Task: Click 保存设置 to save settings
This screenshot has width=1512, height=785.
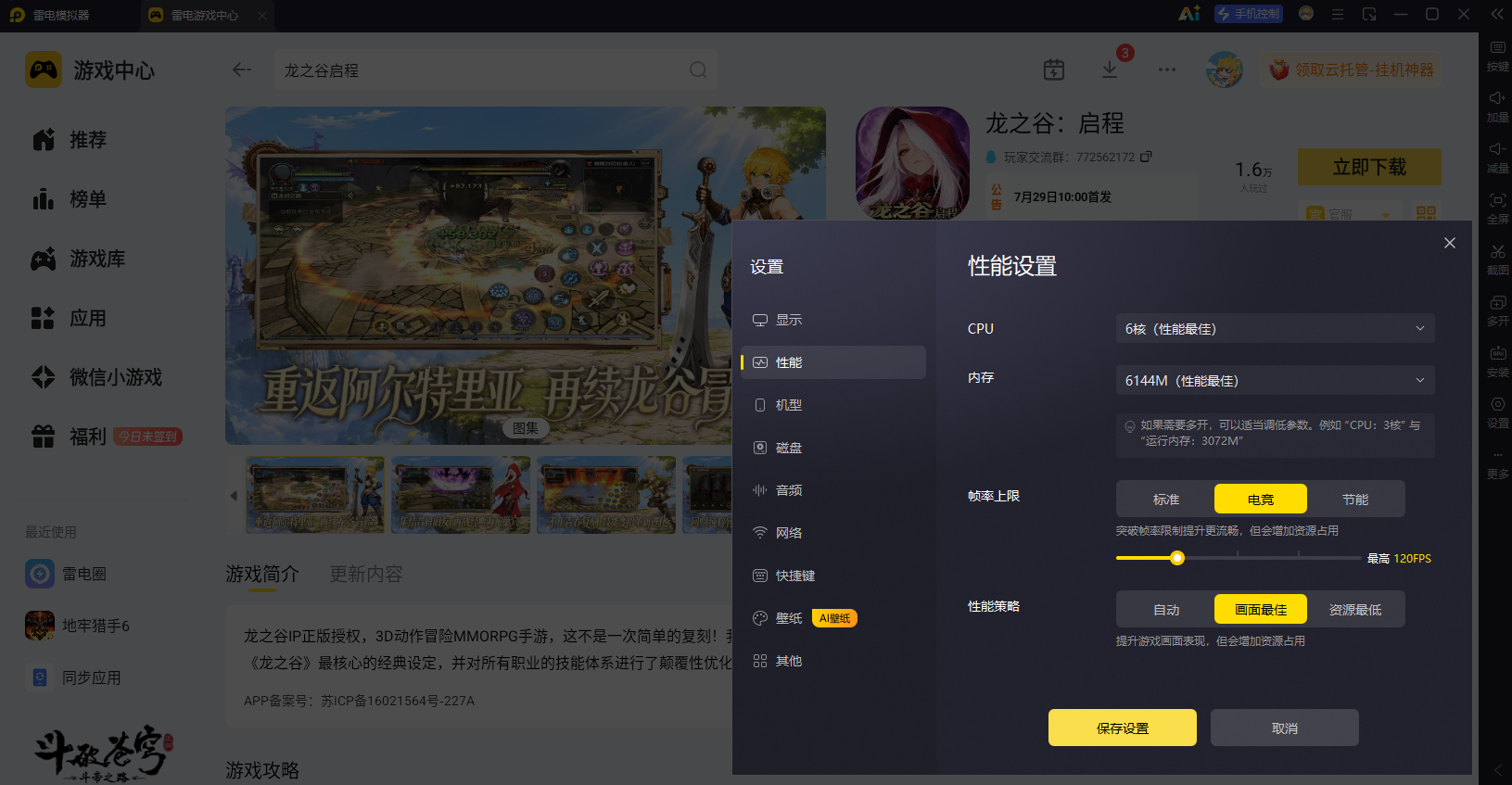Action: tap(1123, 728)
